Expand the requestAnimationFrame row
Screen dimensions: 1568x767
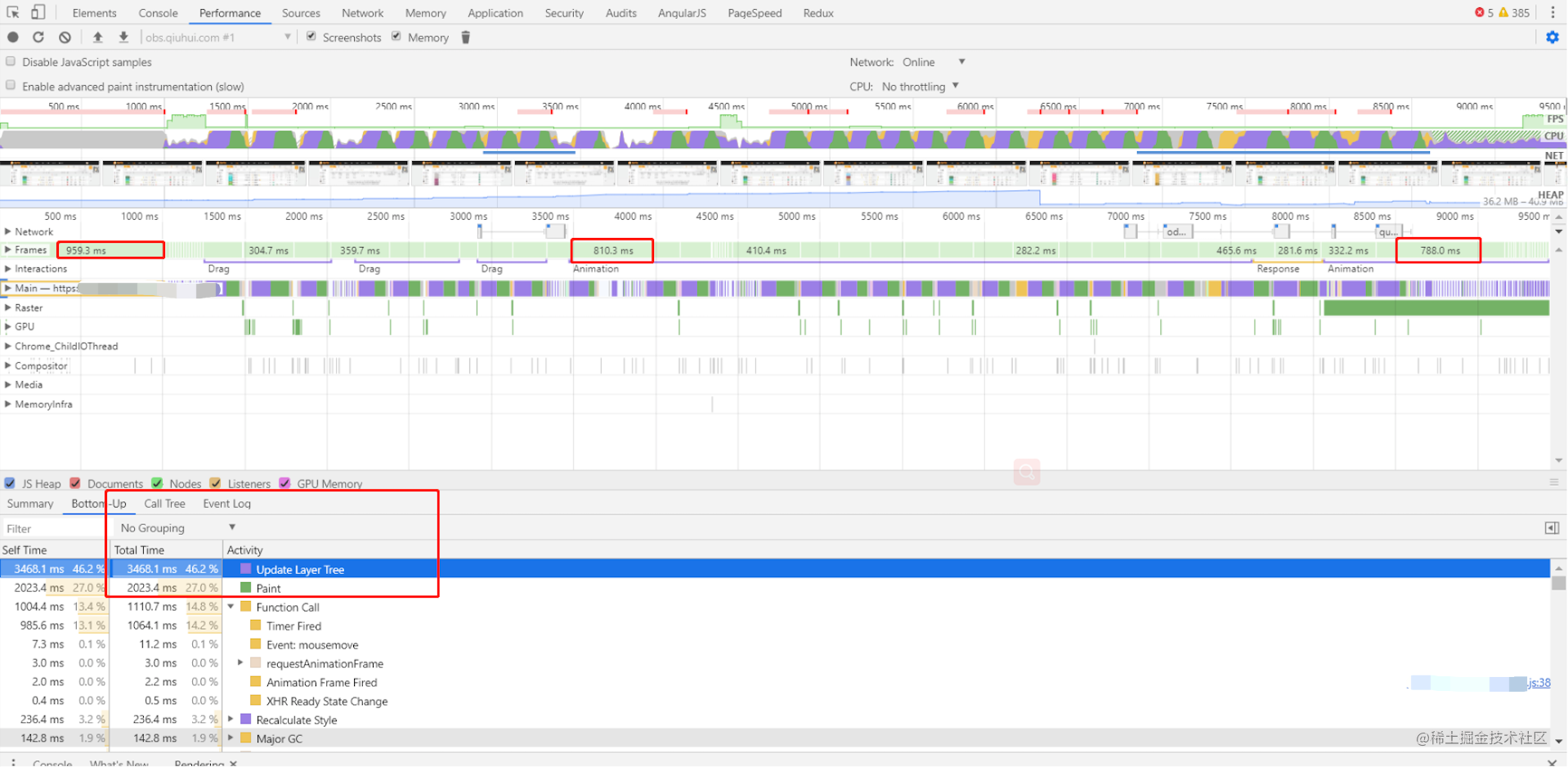click(240, 663)
